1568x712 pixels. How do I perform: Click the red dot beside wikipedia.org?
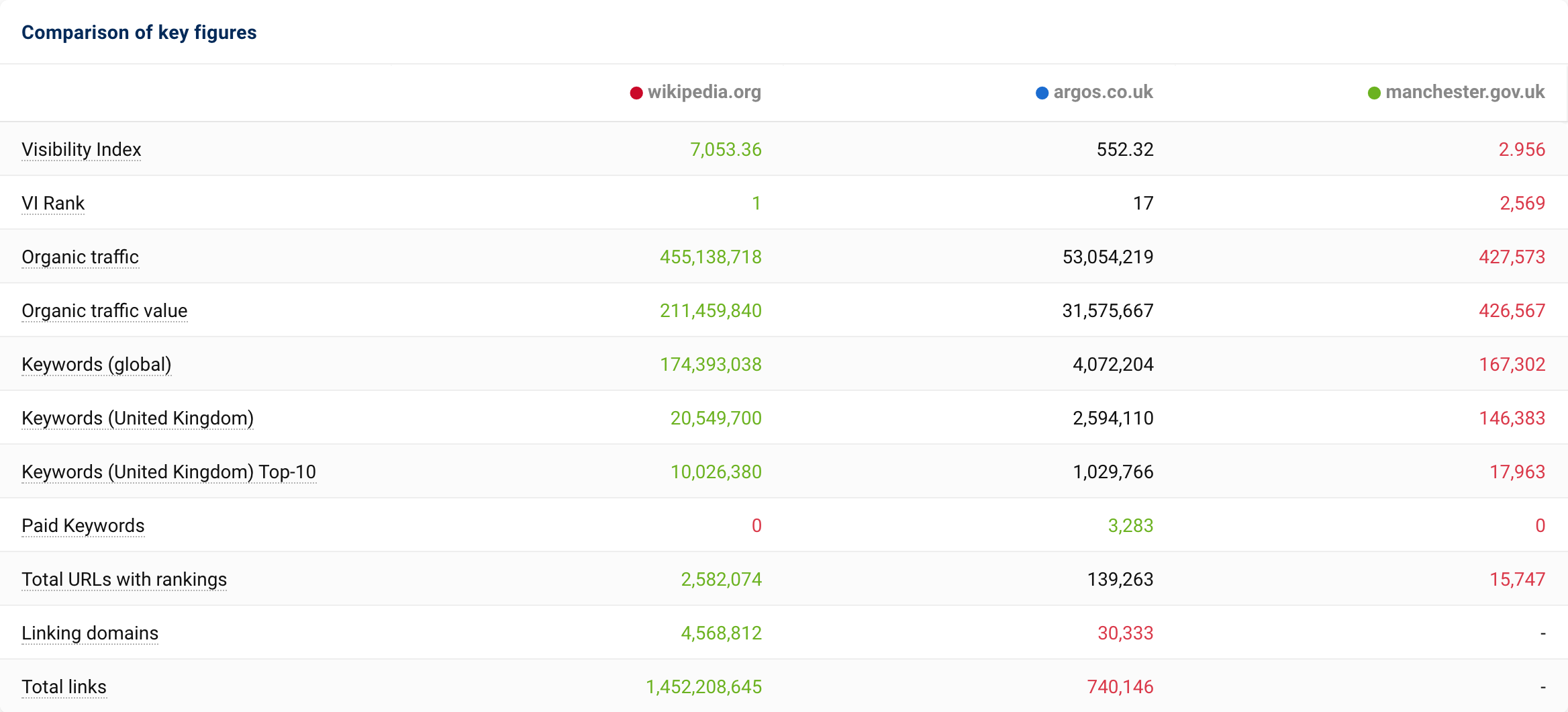coord(636,93)
